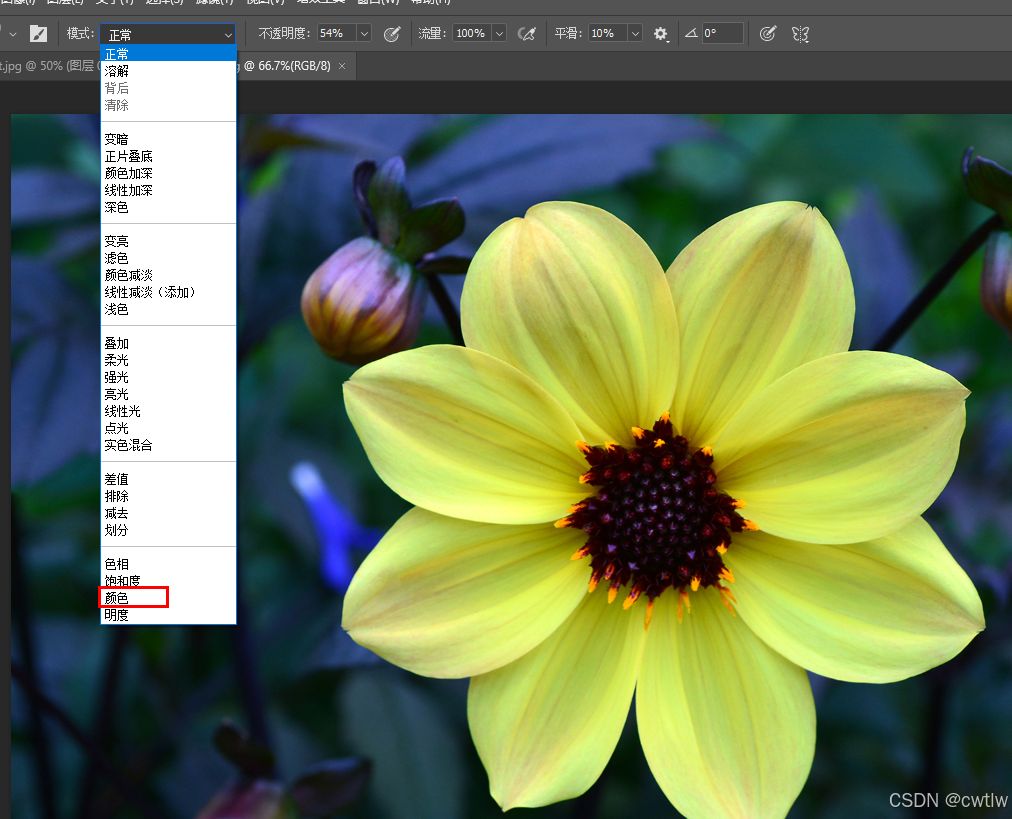Select 溶解 blend mode

[168, 71]
